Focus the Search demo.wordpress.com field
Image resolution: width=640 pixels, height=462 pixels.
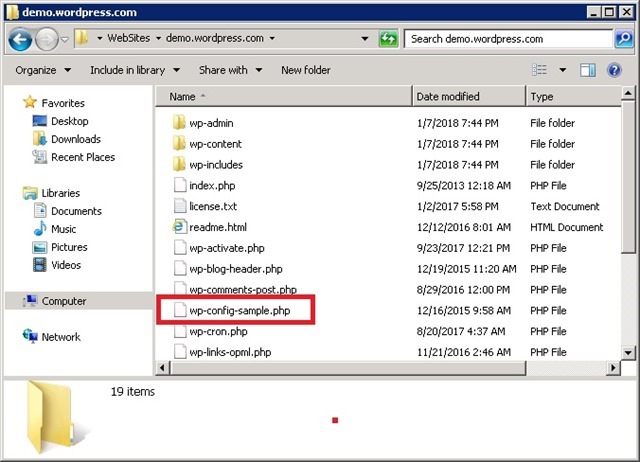(509, 39)
